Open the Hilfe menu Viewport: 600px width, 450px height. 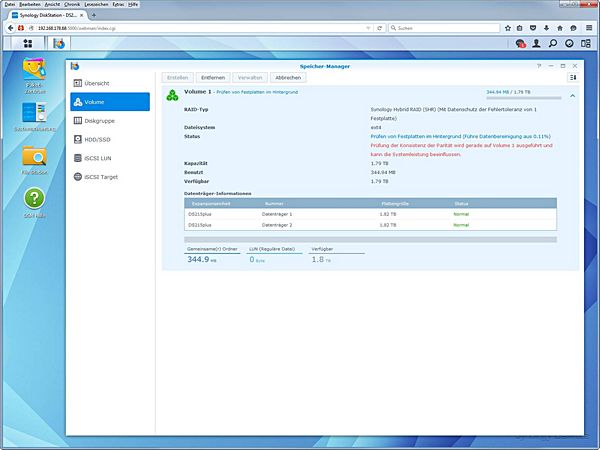coord(133,4)
